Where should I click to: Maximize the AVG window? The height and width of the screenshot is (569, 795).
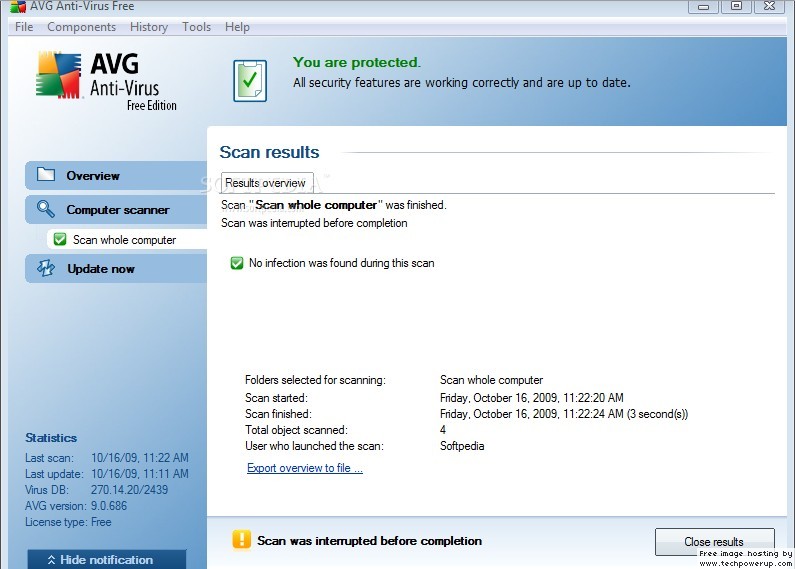(736, 6)
